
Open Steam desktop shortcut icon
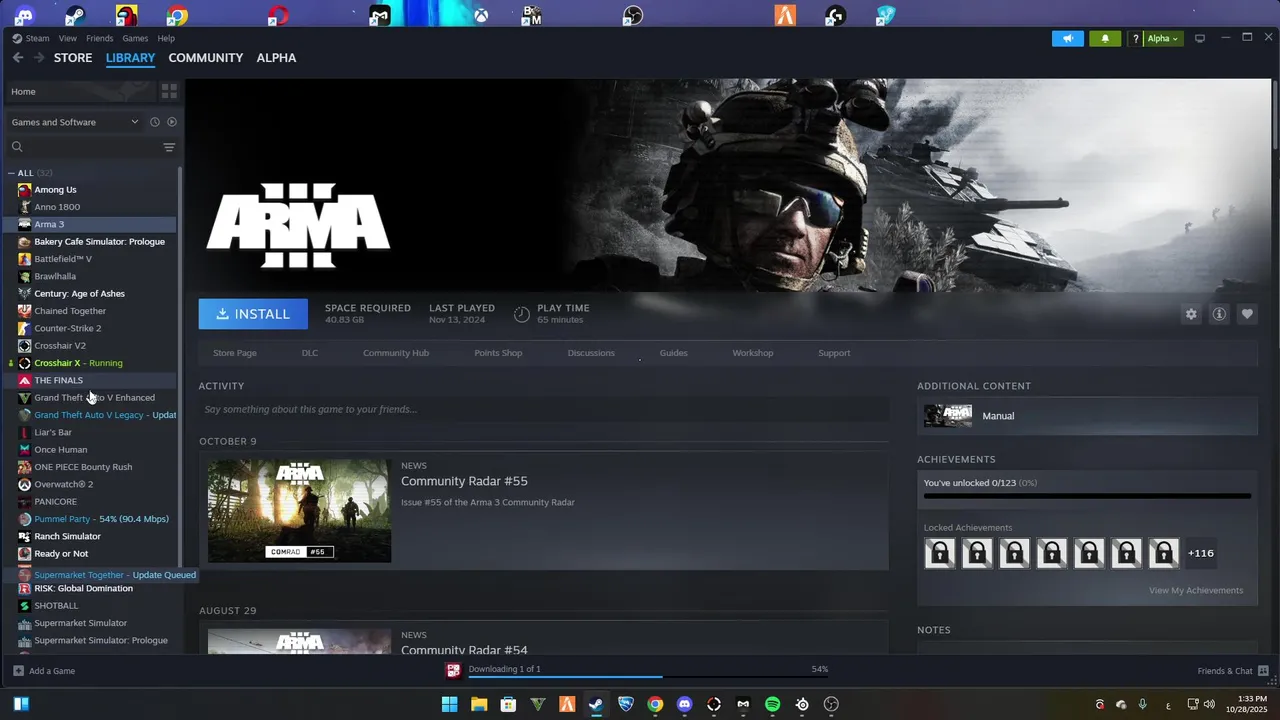coord(75,15)
